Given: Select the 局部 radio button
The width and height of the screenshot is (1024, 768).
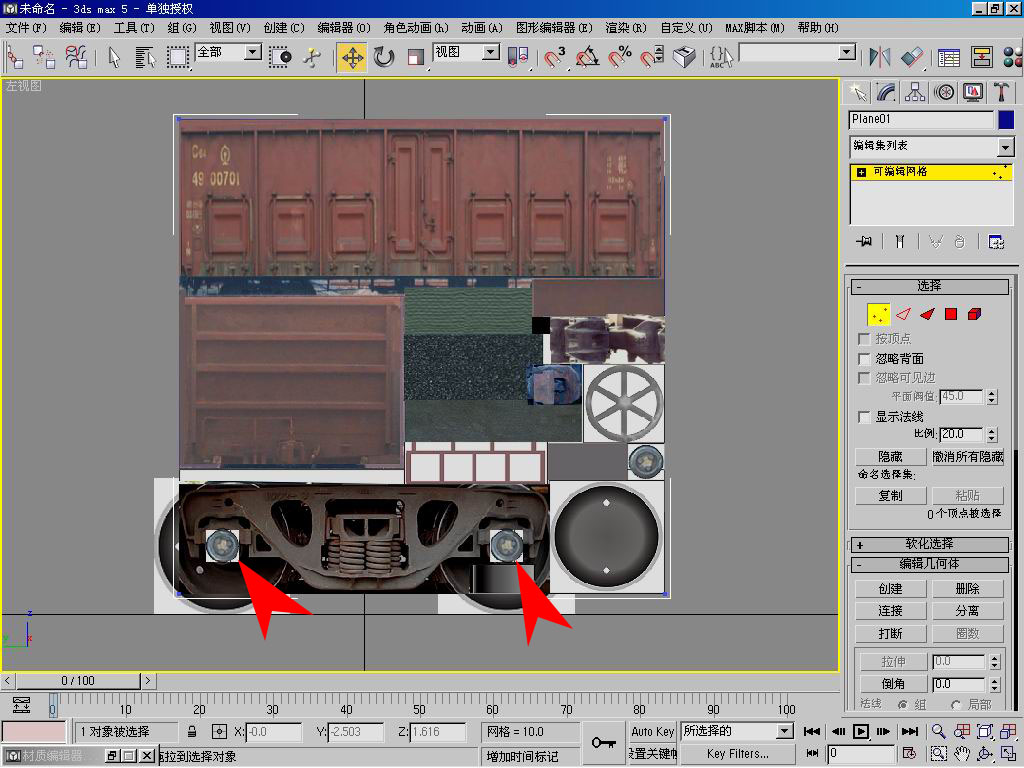Looking at the screenshot, I should 956,705.
